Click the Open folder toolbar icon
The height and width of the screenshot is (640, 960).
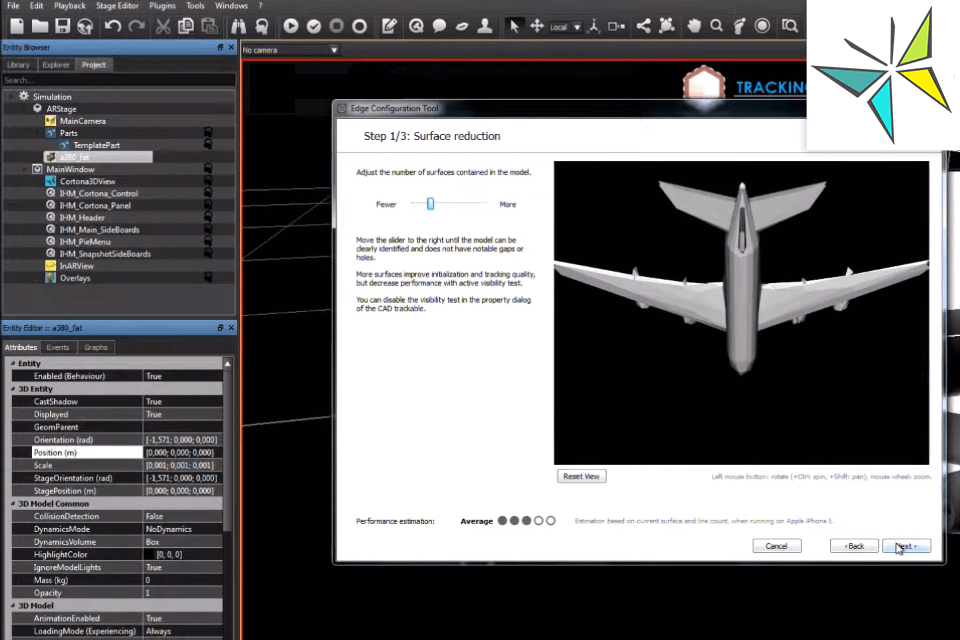(x=40, y=26)
